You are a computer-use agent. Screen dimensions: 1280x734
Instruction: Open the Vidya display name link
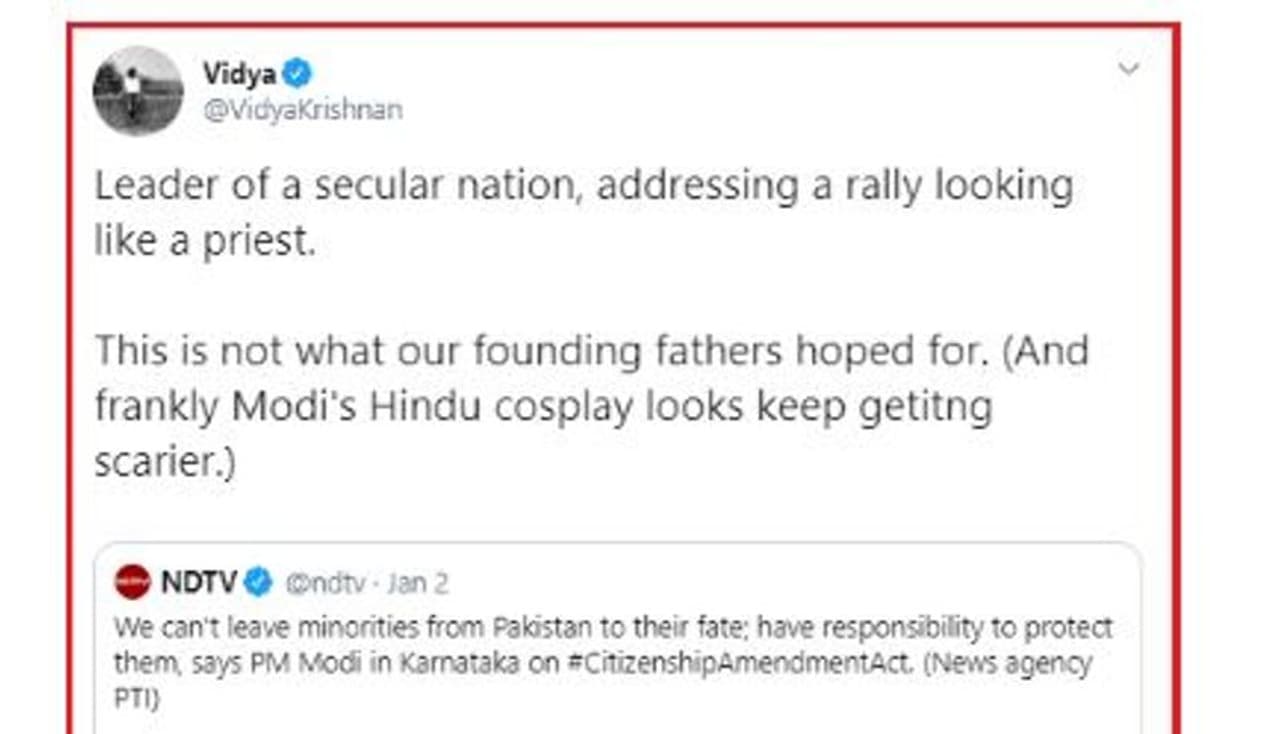[240, 73]
